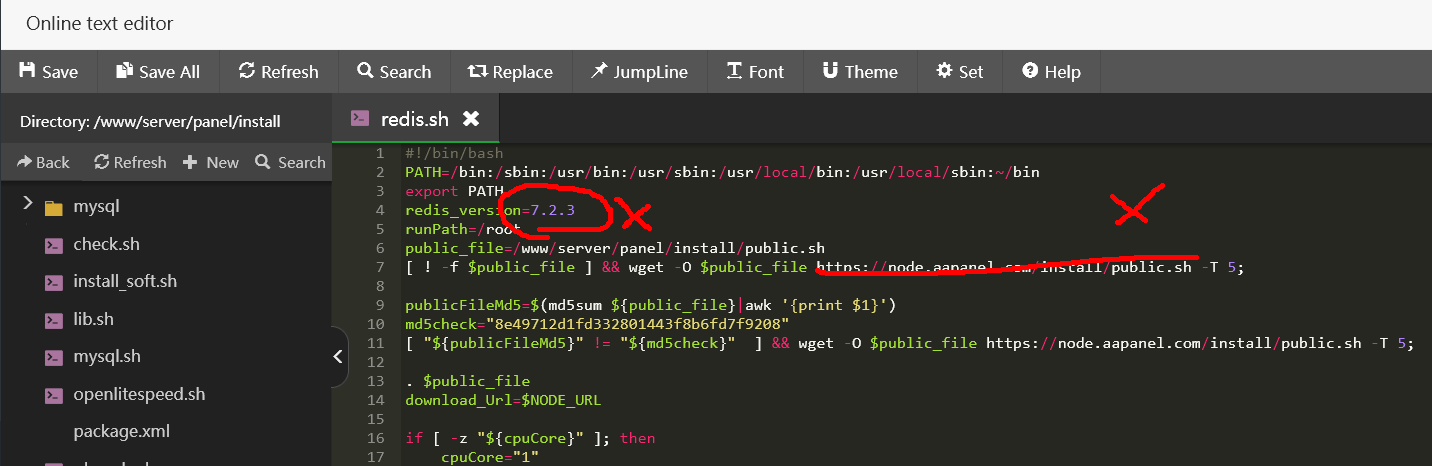Open mysql.sh file

coord(107,356)
